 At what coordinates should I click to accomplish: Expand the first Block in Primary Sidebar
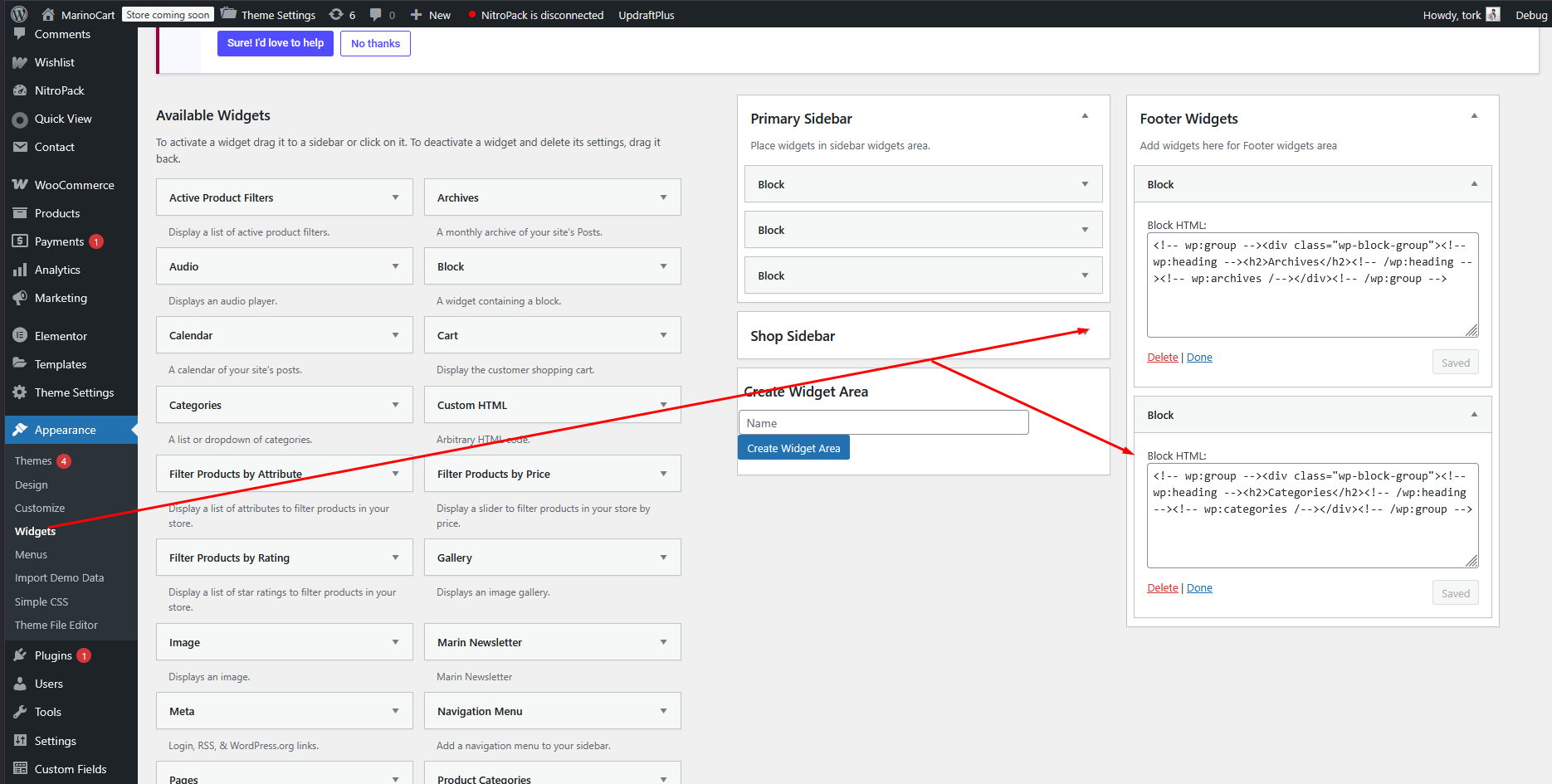(x=1084, y=184)
